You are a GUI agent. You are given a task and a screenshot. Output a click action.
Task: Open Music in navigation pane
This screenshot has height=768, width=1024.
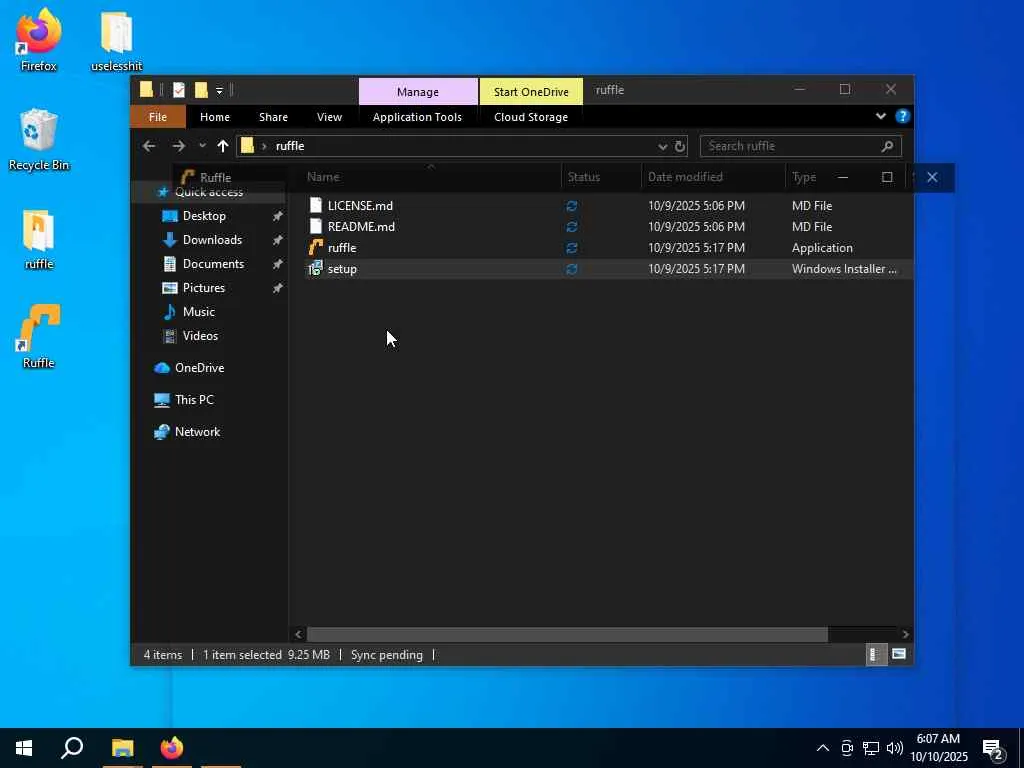(x=199, y=312)
